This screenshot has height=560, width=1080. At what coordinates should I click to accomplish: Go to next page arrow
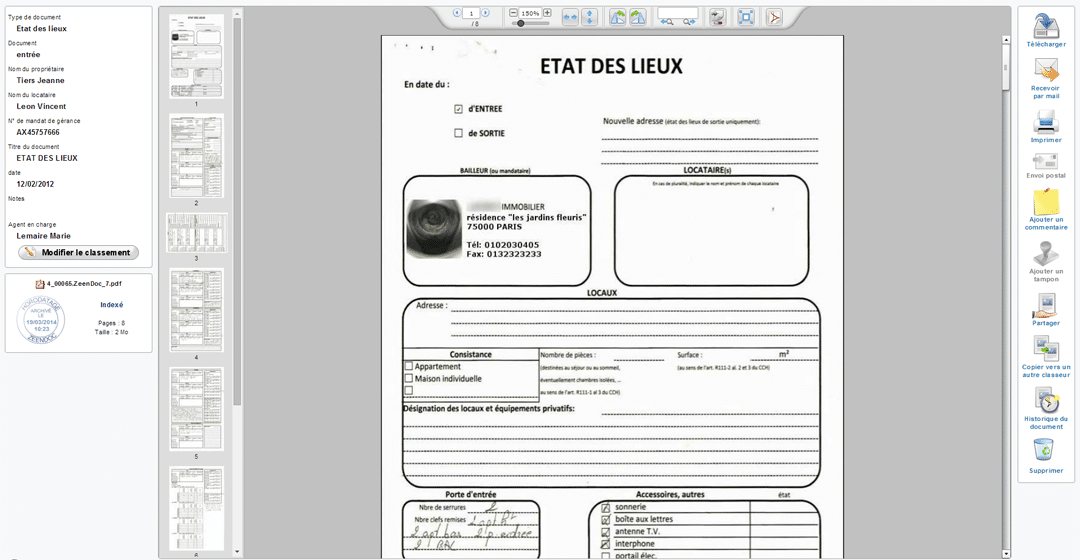tap(486, 13)
